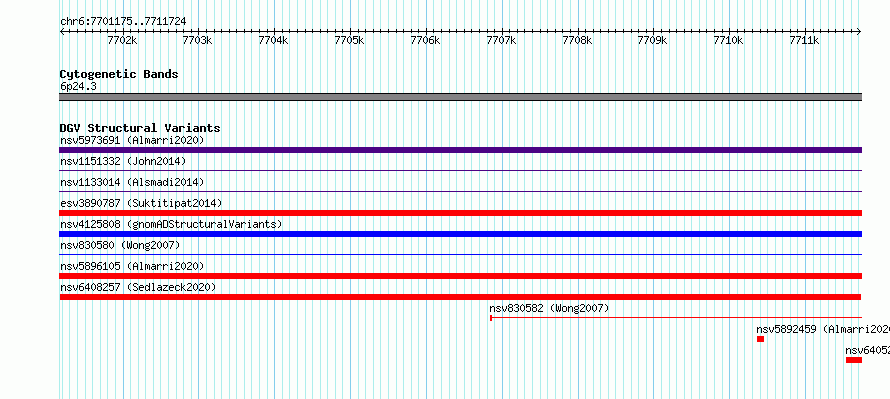Click the 7706k ruler tick label

425,41
